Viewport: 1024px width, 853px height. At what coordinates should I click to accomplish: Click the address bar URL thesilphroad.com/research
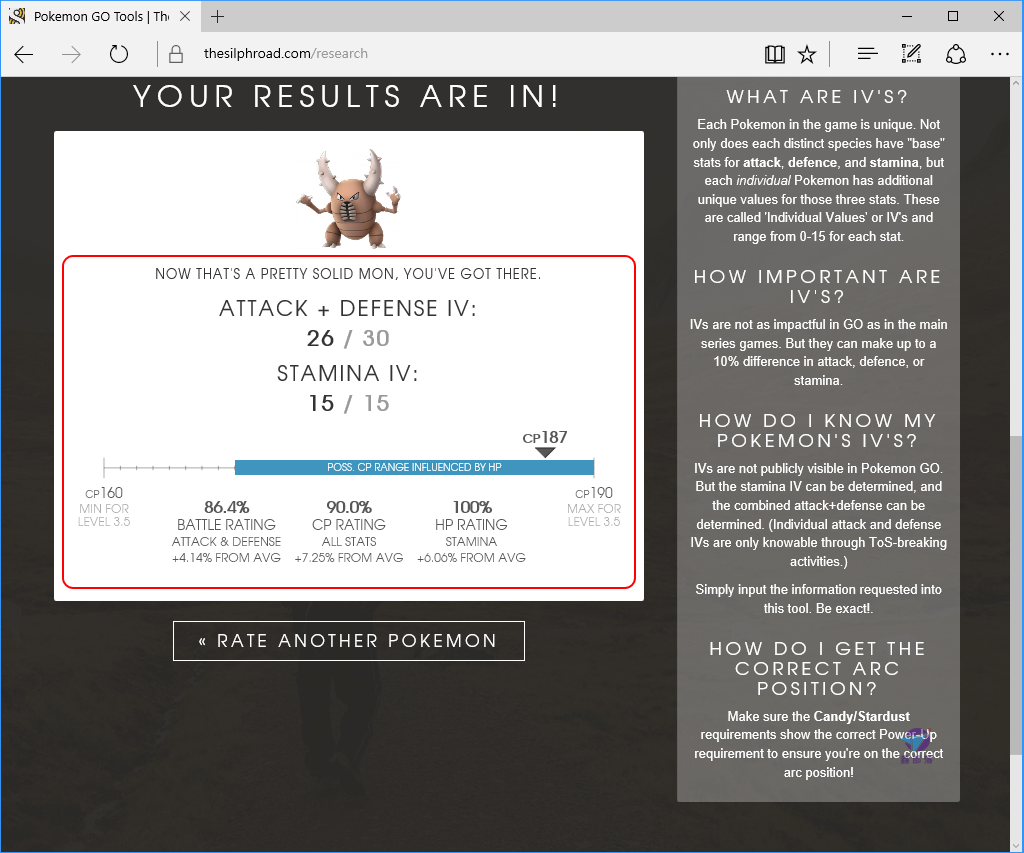(x=285, y=54)
